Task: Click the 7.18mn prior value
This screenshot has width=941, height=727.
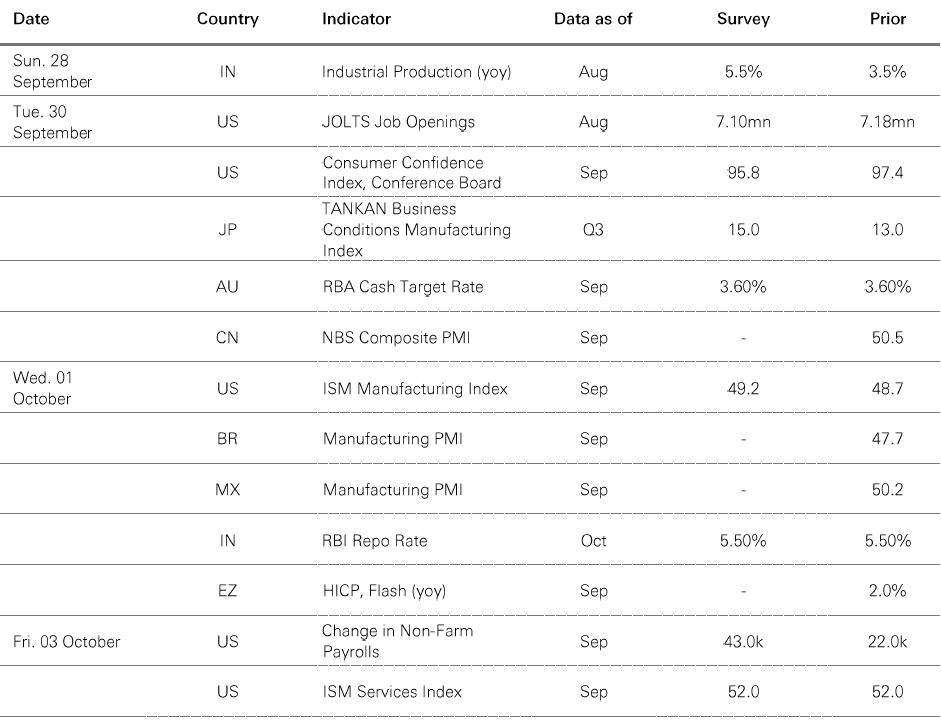Action: pyautogui.click(x=887, y=122)
